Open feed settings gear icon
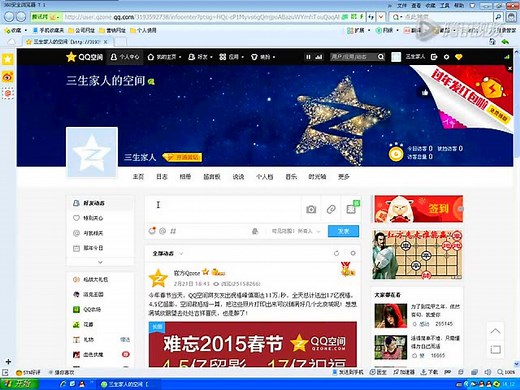This screenshot has height=390, width=520. tap(353, 254)
